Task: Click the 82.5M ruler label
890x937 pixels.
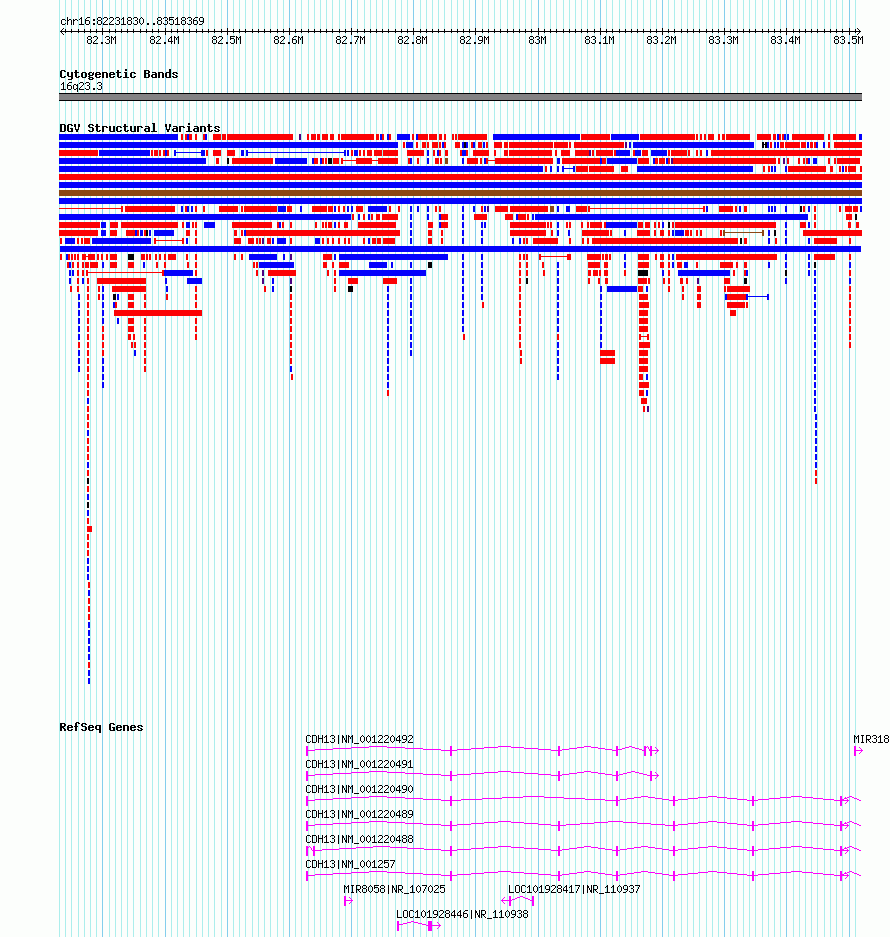Action: [x=227, y=40]
